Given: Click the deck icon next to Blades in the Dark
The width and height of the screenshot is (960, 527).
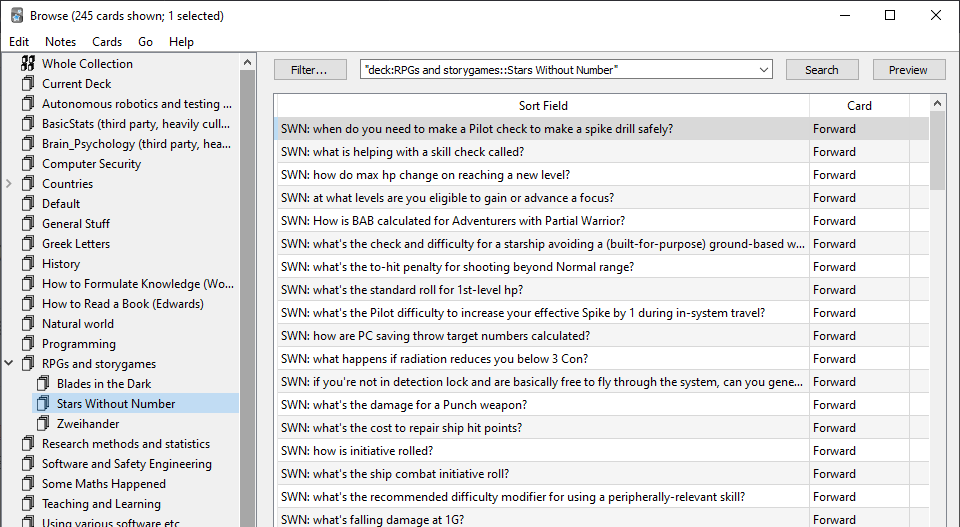Looking at the screenshot, I should 43,384.
